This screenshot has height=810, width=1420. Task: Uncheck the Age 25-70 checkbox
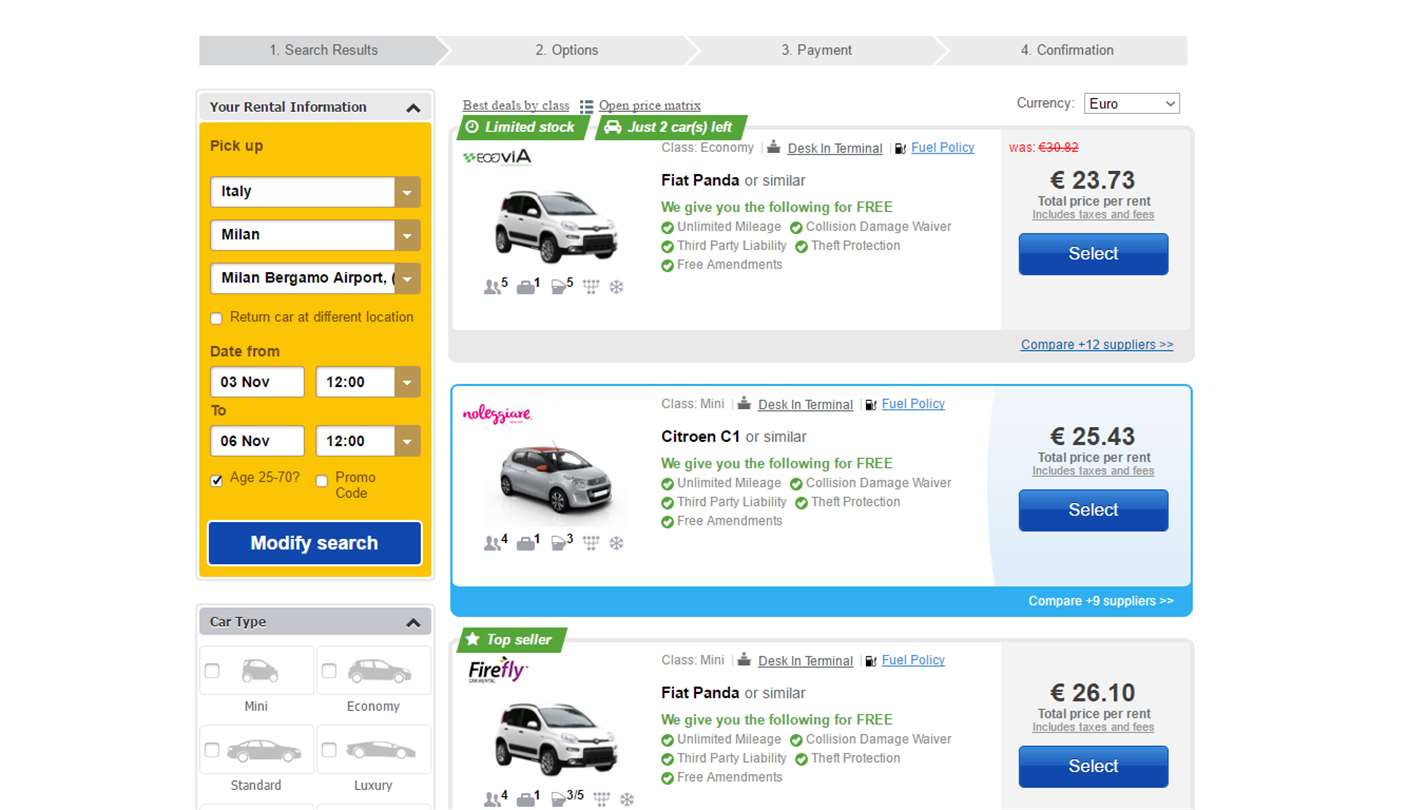click(x=216, y=480)
